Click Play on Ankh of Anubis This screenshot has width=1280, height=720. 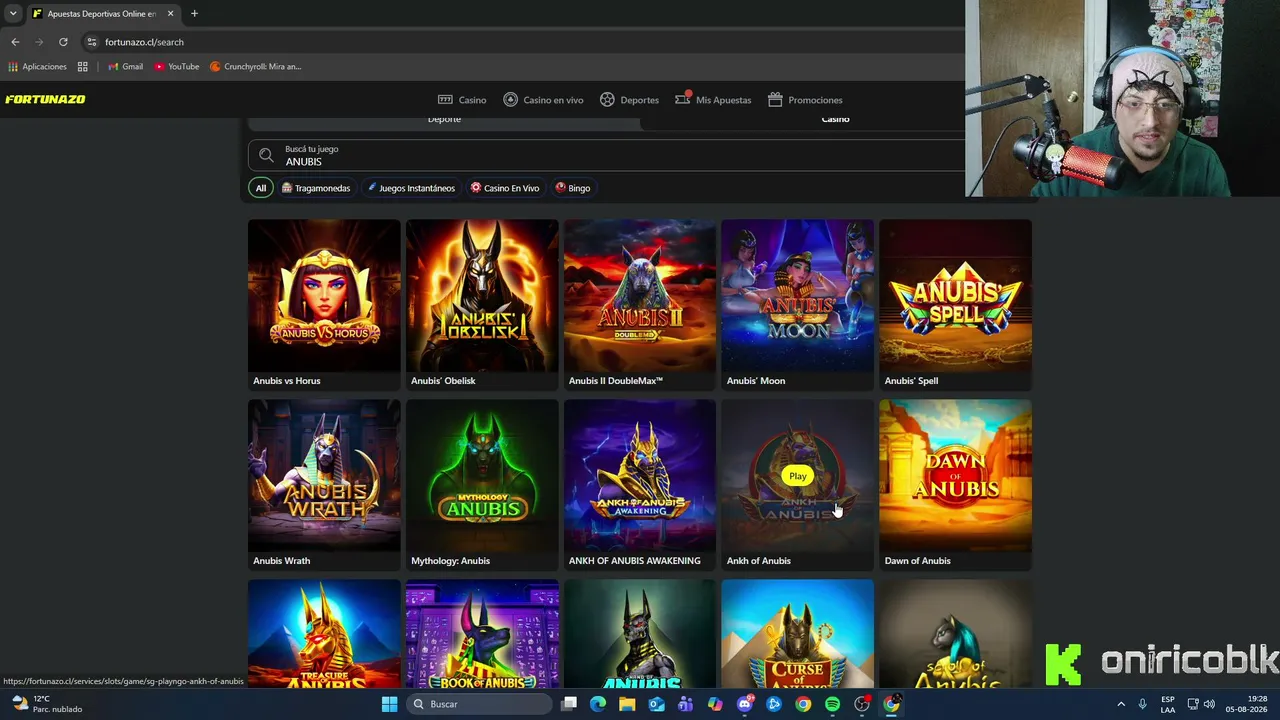coord(797,476)
